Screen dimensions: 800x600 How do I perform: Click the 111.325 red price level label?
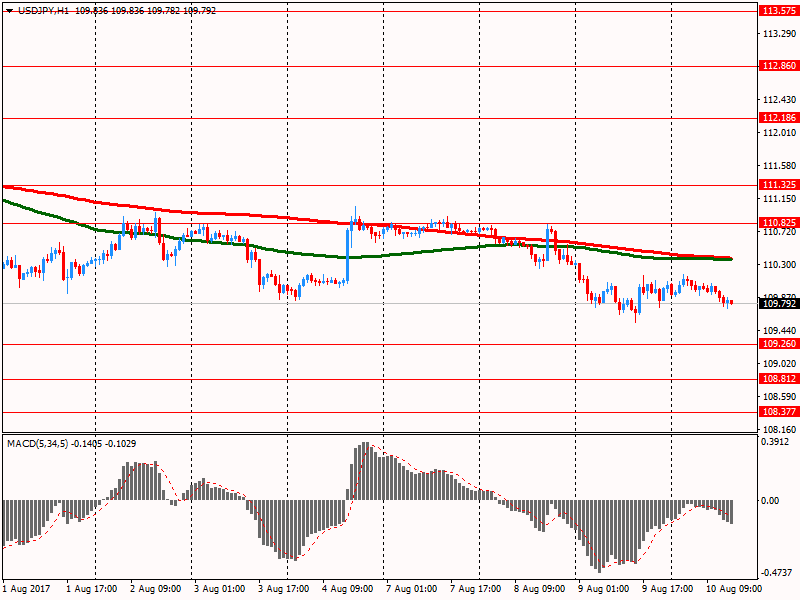point(779,185)
